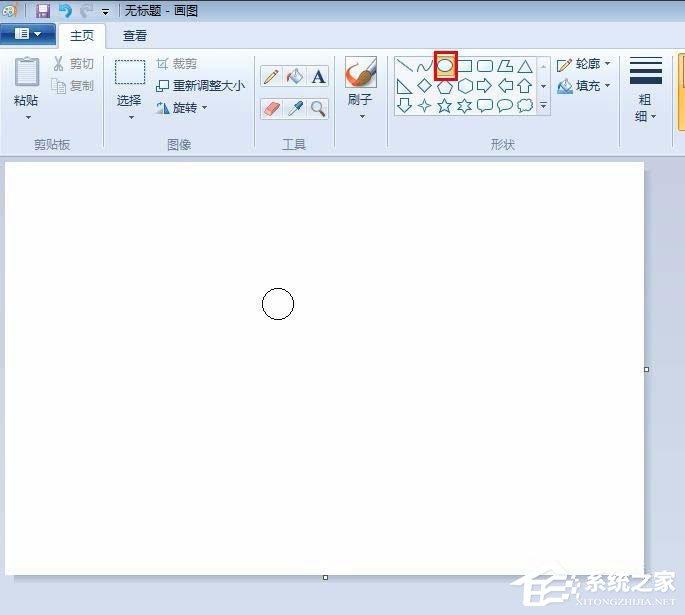Image resolution: width=685 pixels, height=615 pixels.
Task: Choose the five-point star shape
Action: [444, 106]
